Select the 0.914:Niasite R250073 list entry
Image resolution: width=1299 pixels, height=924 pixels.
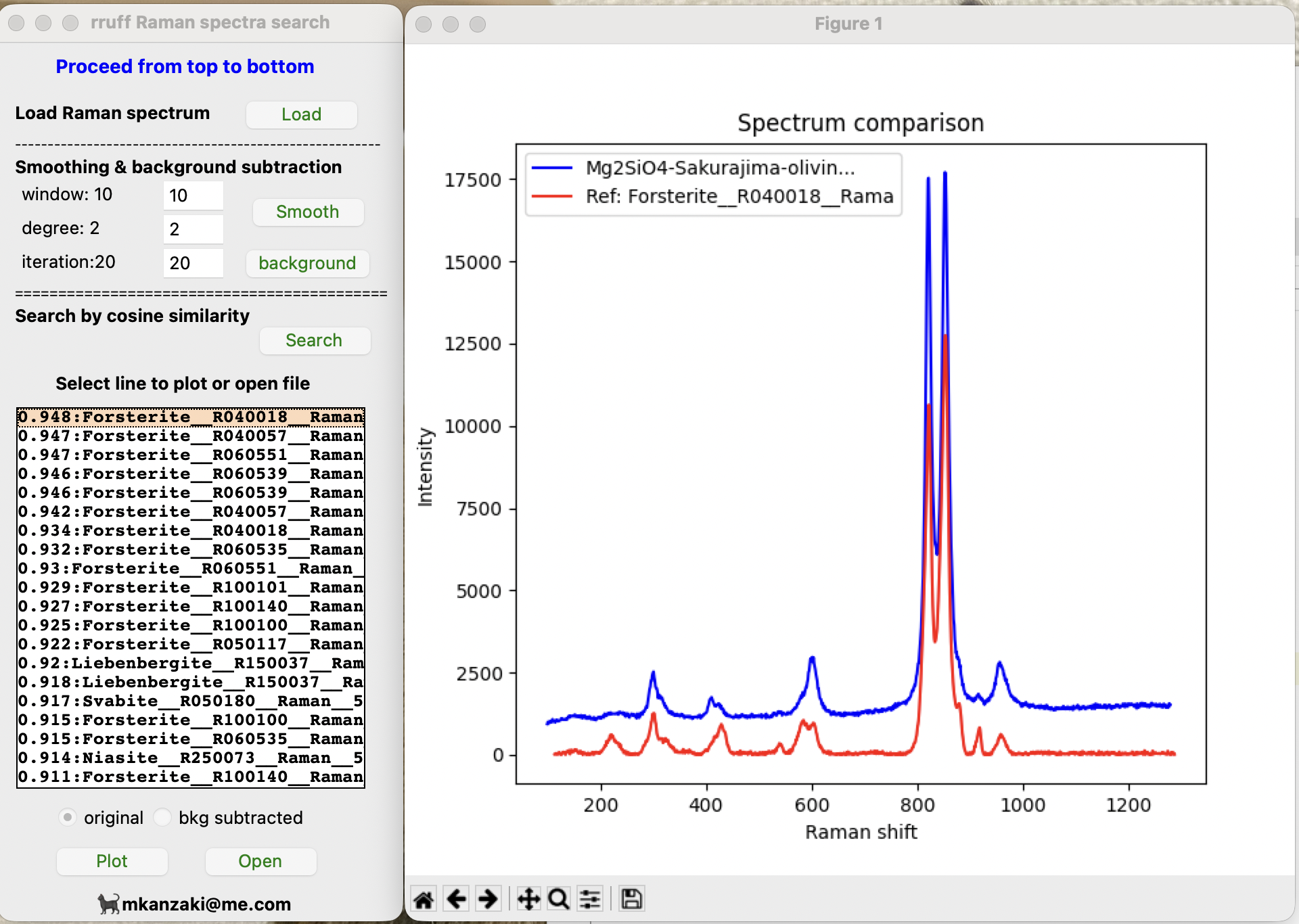pos(190,758)
